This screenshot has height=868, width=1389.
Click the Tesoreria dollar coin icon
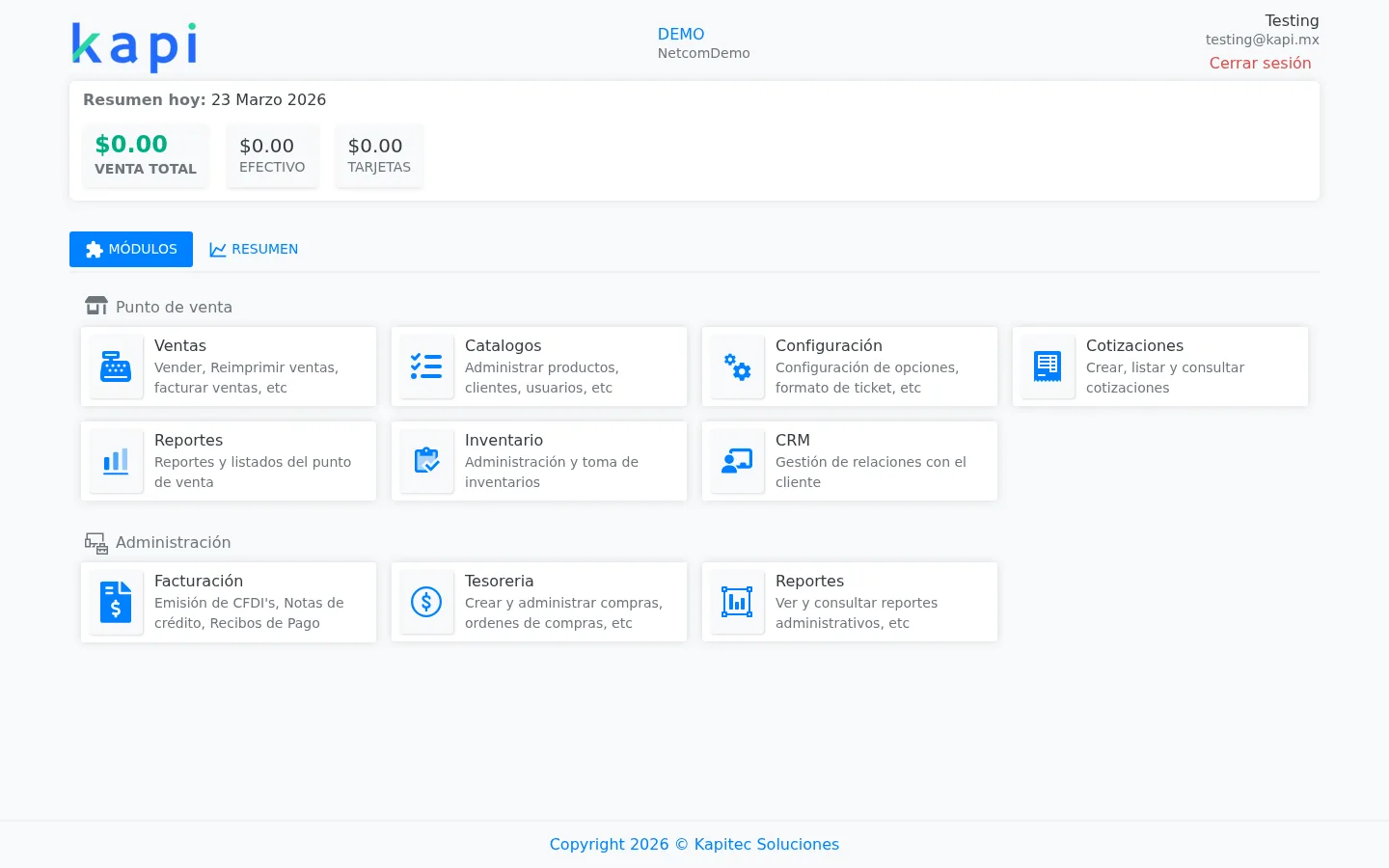[426, 602]
